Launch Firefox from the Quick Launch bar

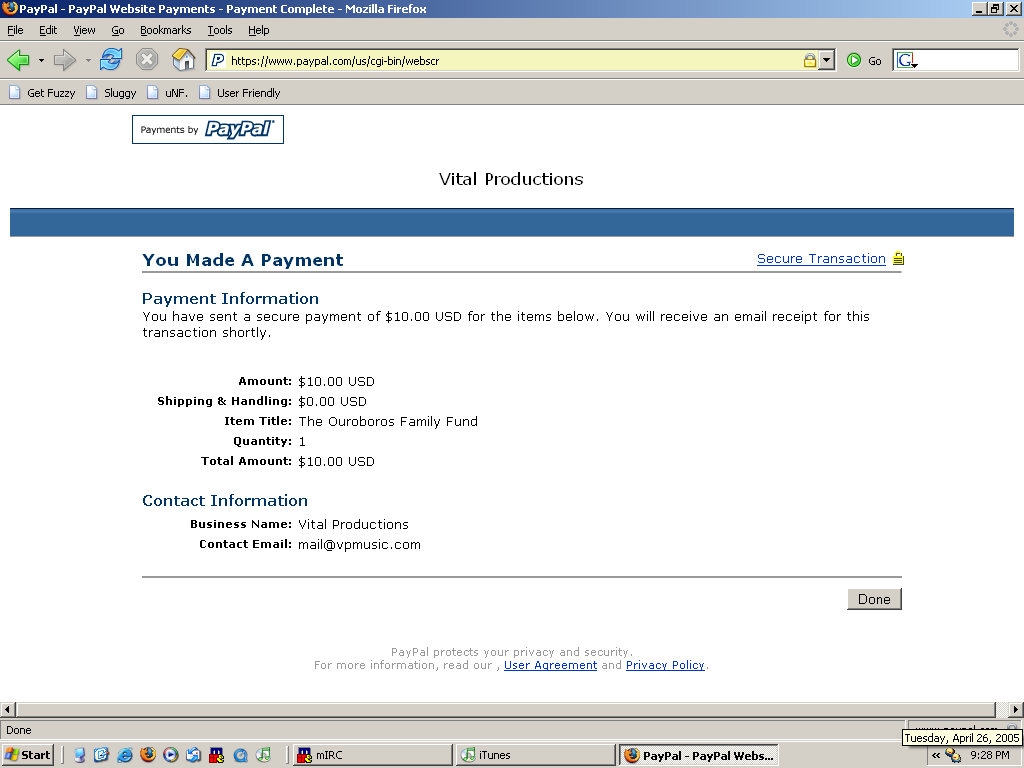coord(147,755)
